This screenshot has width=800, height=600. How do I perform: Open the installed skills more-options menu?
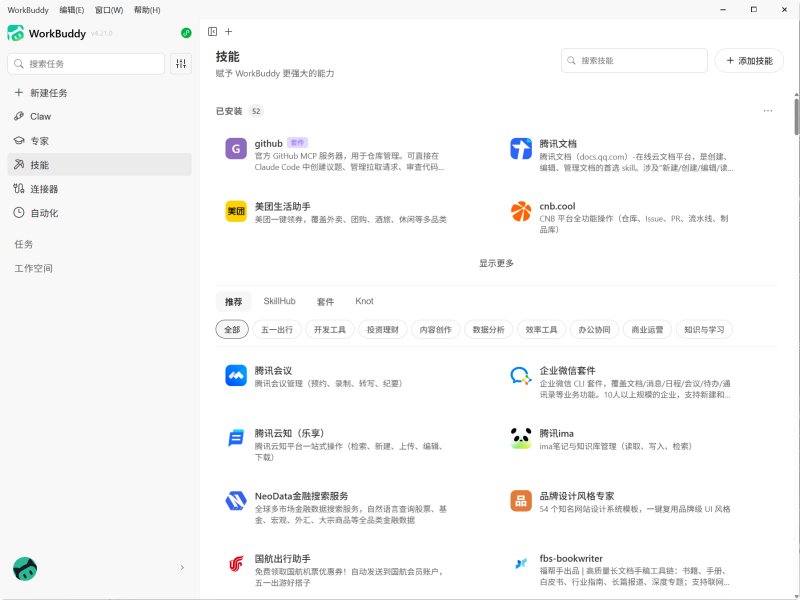pyautogui.click(x=768, y=111)
